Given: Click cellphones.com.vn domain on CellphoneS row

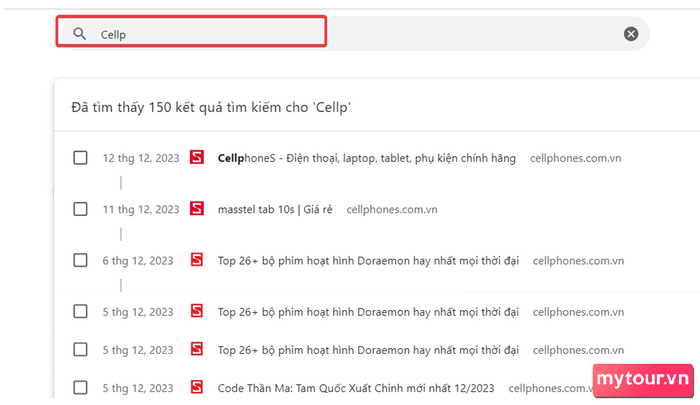Looking at the screenshot, I should [575, 158].
